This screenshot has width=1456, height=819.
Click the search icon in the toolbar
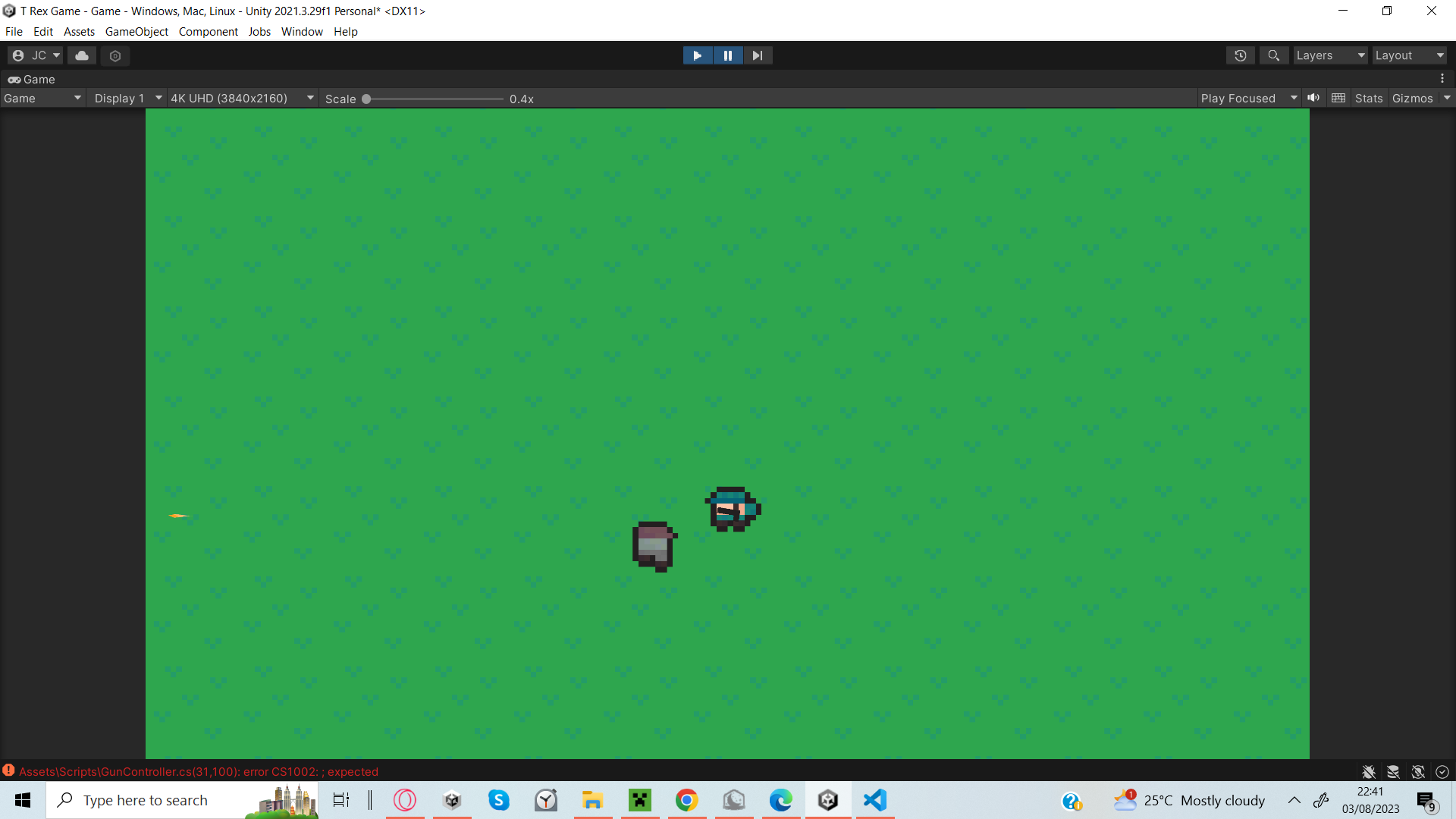(x=1273, y=55)
